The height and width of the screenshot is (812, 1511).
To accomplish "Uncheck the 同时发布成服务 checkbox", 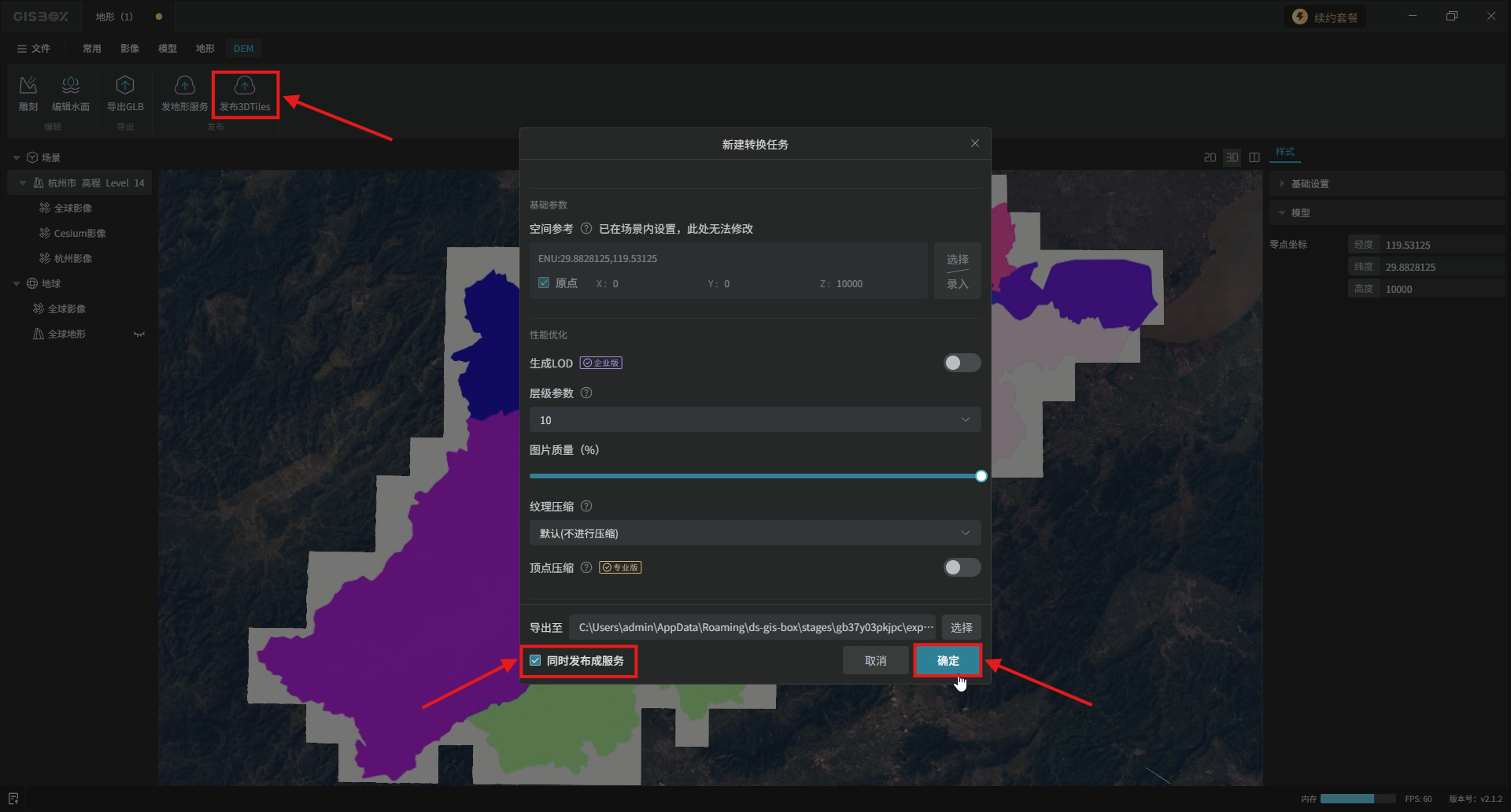I will (x=536, y=661).
